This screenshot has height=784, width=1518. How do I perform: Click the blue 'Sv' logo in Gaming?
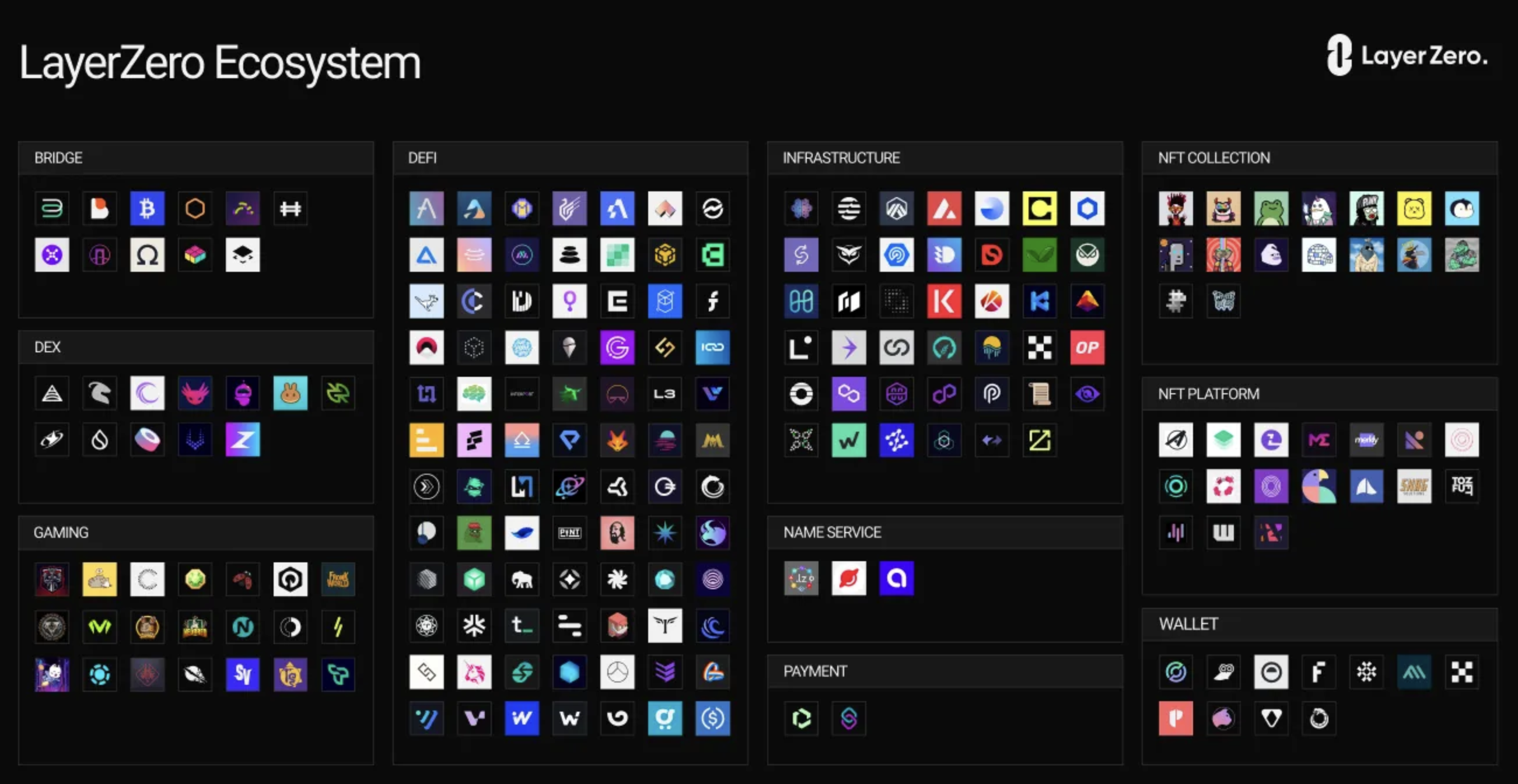[x=242, y=674]
